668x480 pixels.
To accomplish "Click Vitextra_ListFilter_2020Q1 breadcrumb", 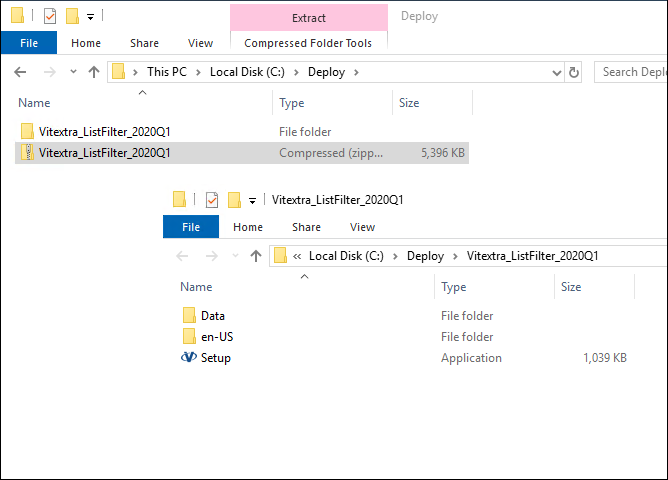I will (533, 256).
